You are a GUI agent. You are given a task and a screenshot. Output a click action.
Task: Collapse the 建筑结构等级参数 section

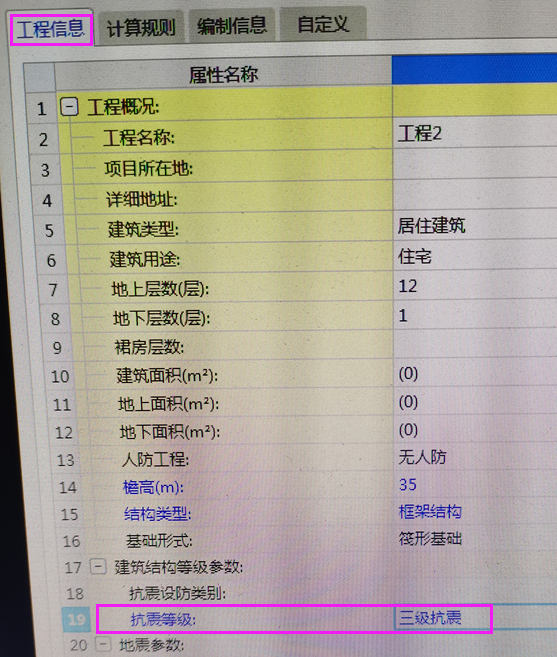(x=98, y=567)
